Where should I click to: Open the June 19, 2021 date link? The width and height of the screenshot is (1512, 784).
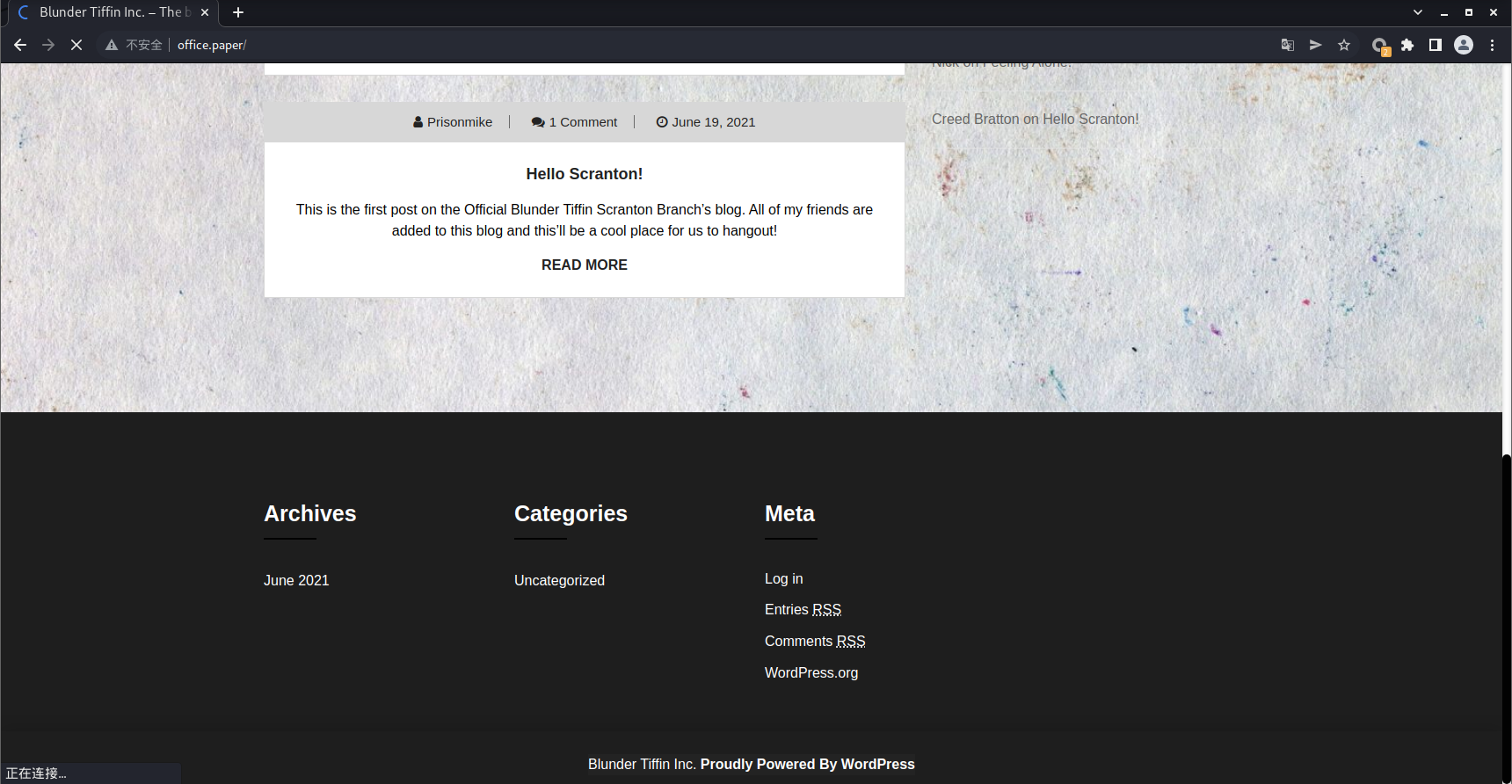[706, 122]
